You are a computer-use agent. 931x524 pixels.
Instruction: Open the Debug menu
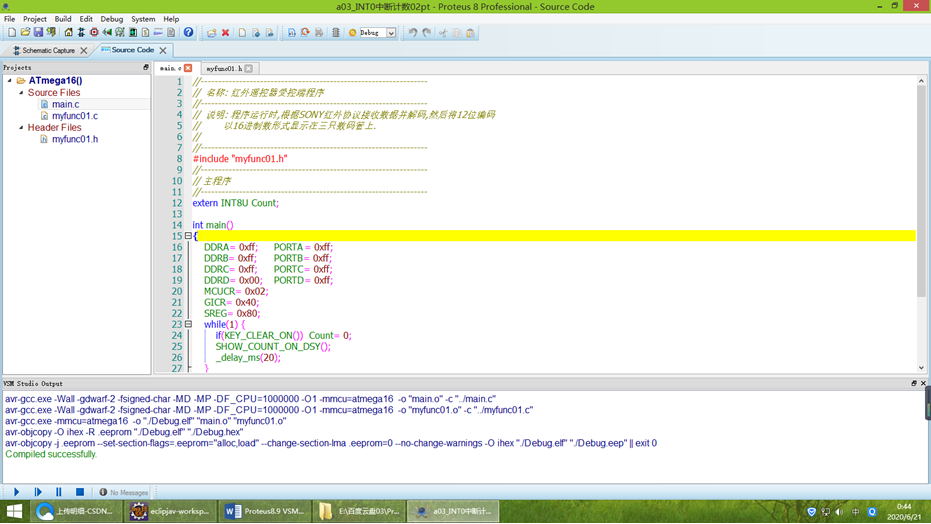pos(112,19)
